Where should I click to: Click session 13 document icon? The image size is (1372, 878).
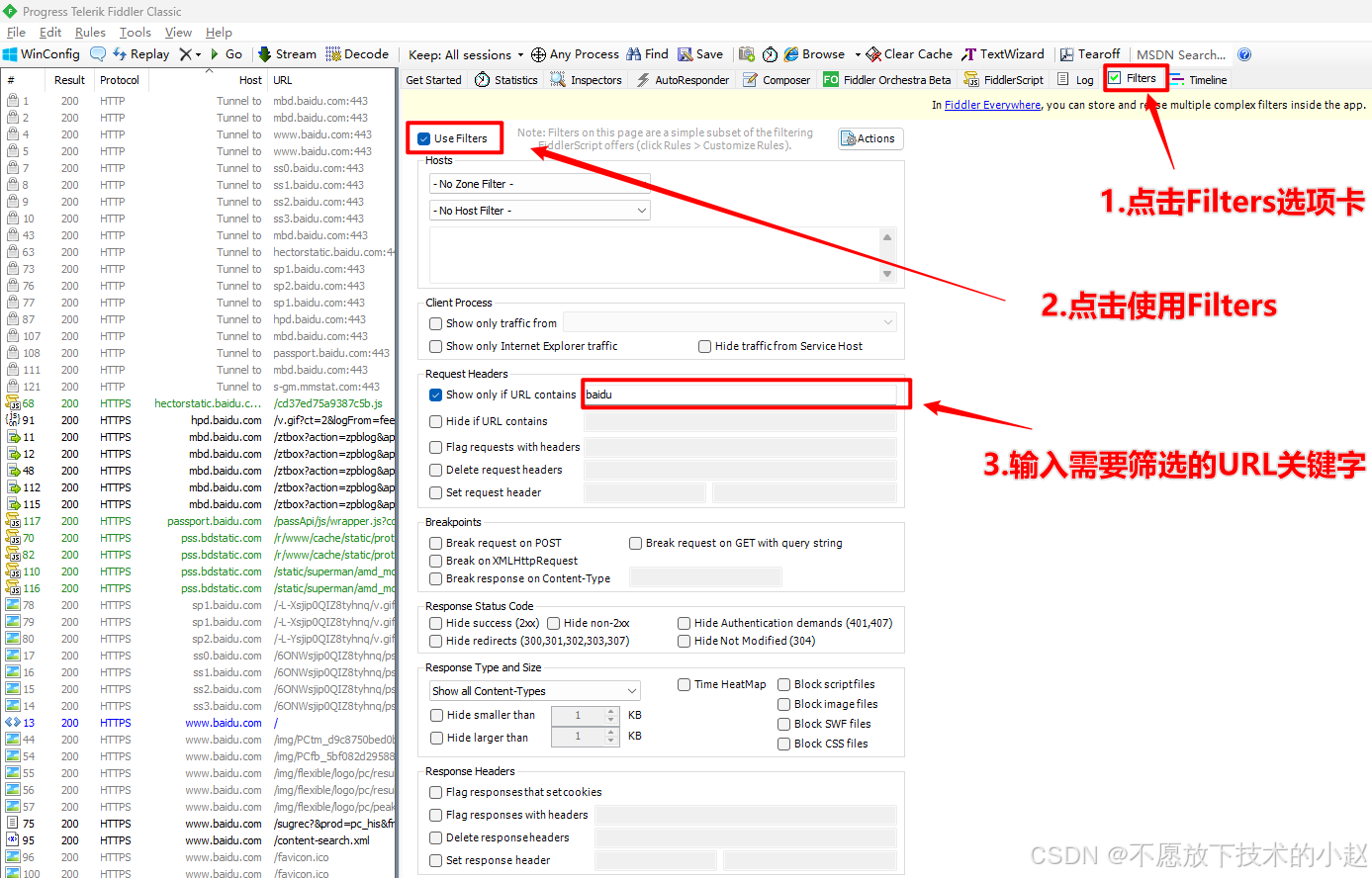13,723
